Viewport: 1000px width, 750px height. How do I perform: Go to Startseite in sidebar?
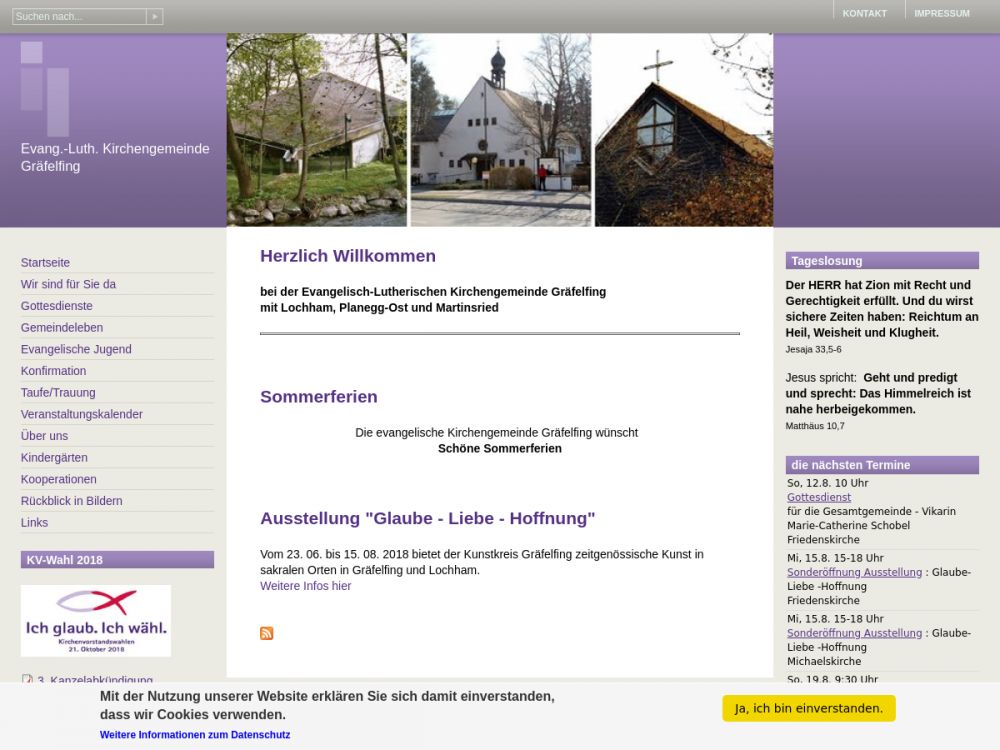pyautogui.click(x=45, y=263)
